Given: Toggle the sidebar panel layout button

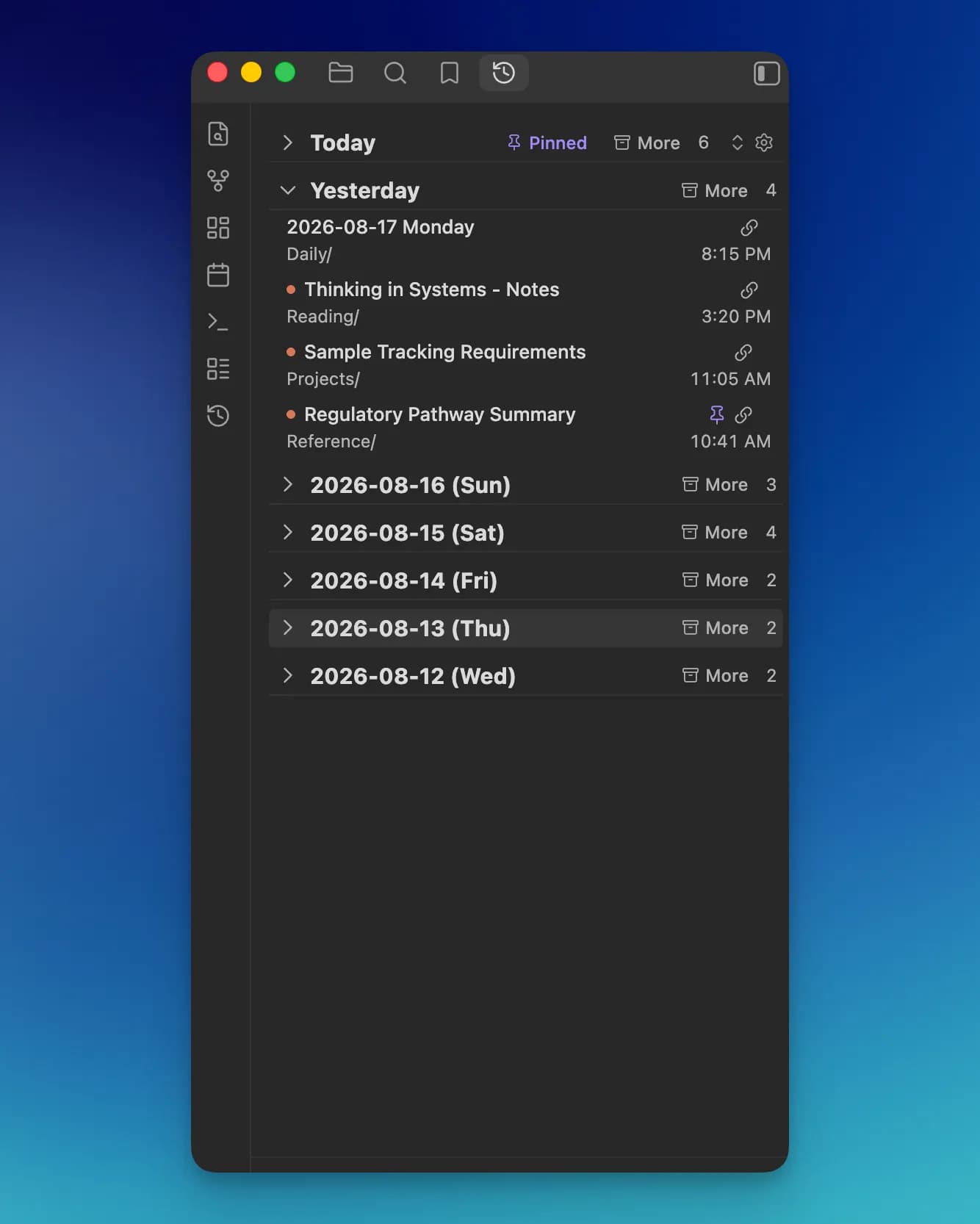Looking at the screenshot, I should click(x=766, y=73).
